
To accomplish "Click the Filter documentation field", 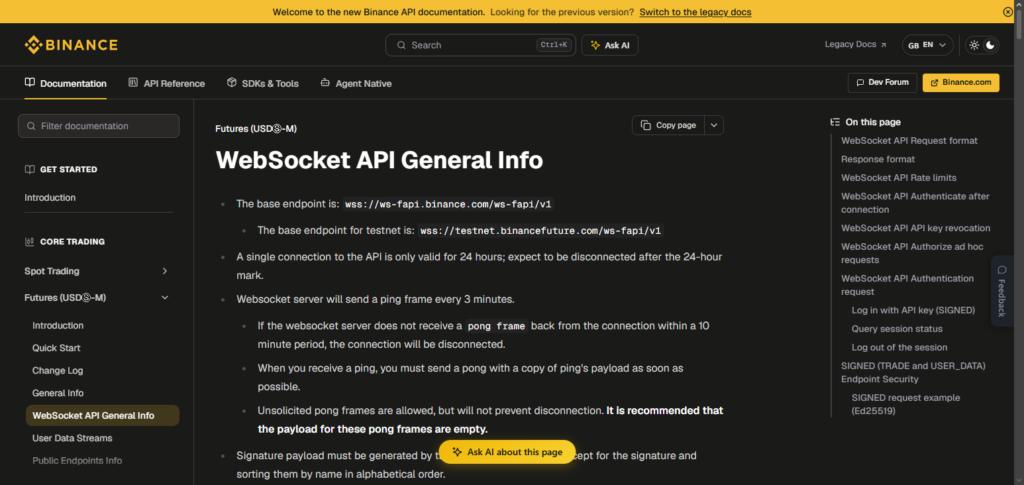I will (99, 126).
